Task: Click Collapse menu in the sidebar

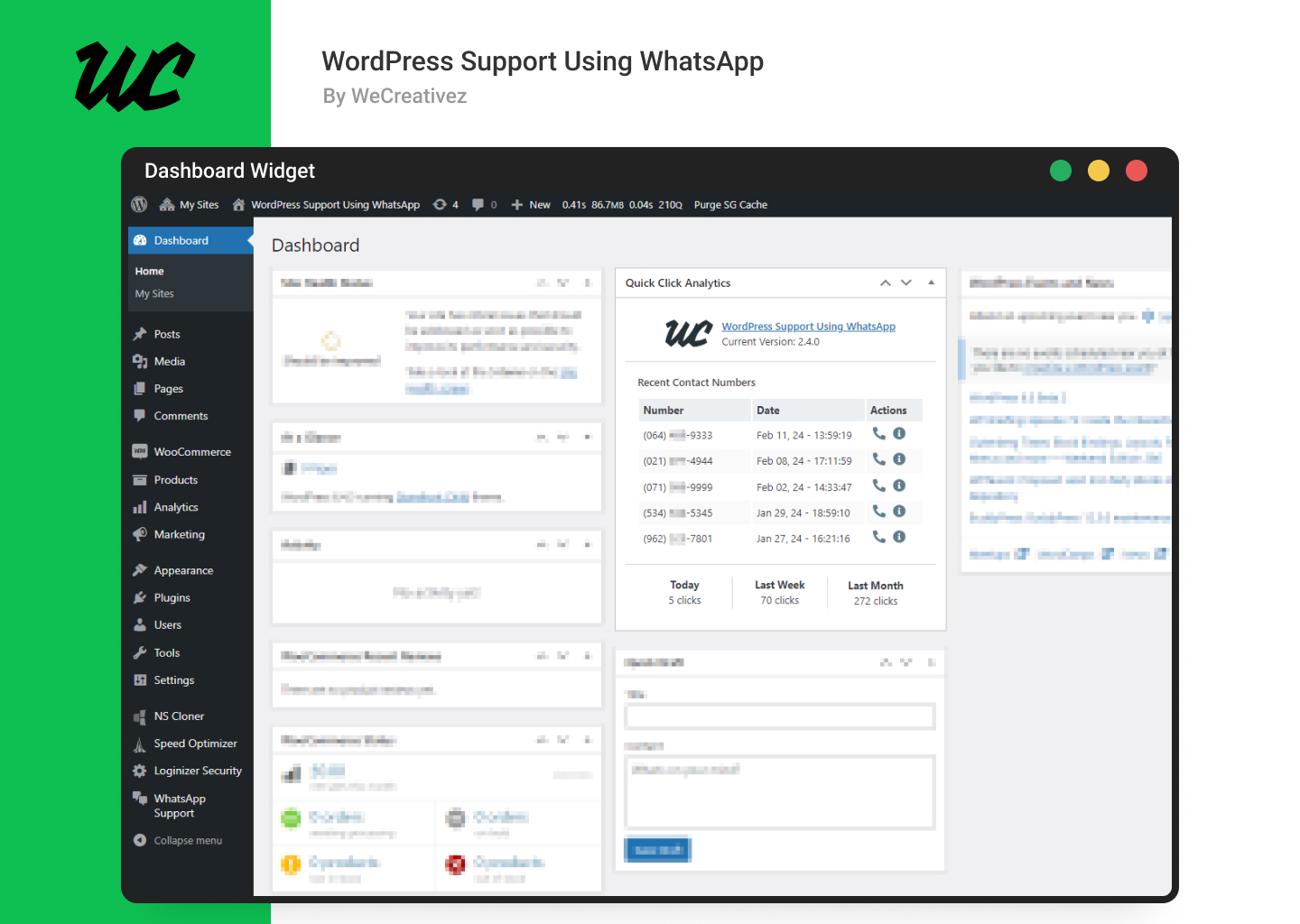Action: coord(178,840)
